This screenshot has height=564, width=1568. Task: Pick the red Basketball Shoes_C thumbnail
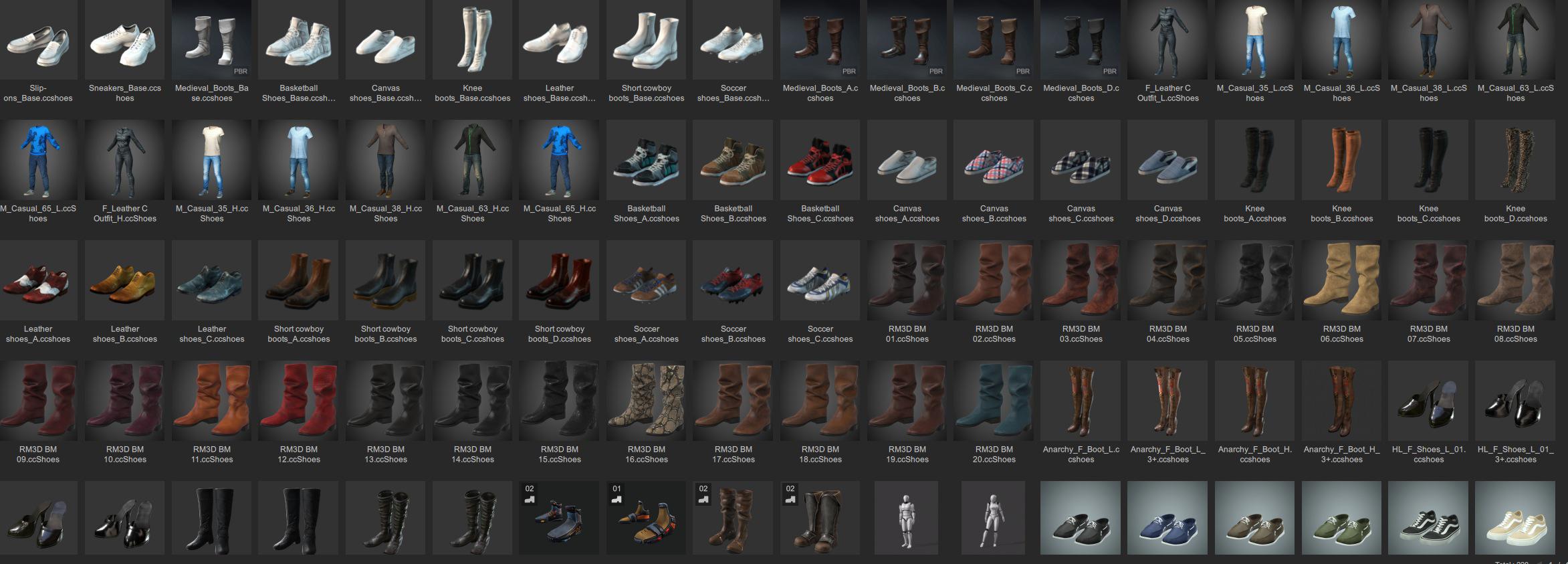[820, 161]
